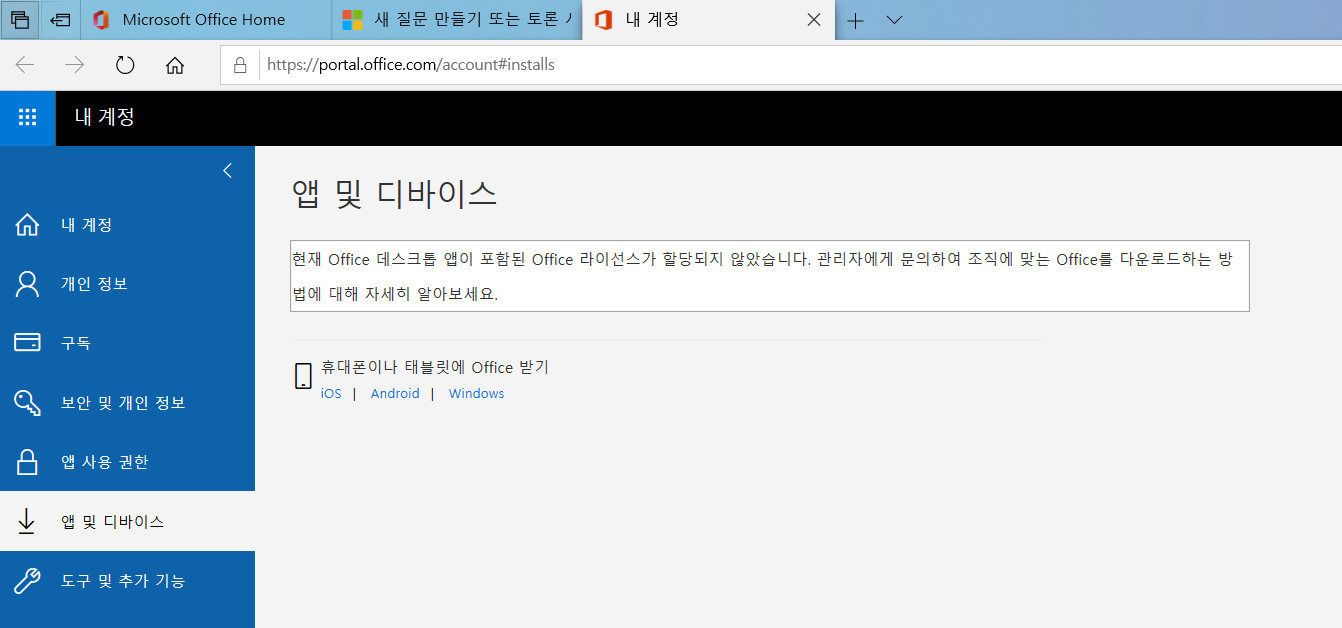
Task: Click the set tabs aside icon
Action: point(60,20)
